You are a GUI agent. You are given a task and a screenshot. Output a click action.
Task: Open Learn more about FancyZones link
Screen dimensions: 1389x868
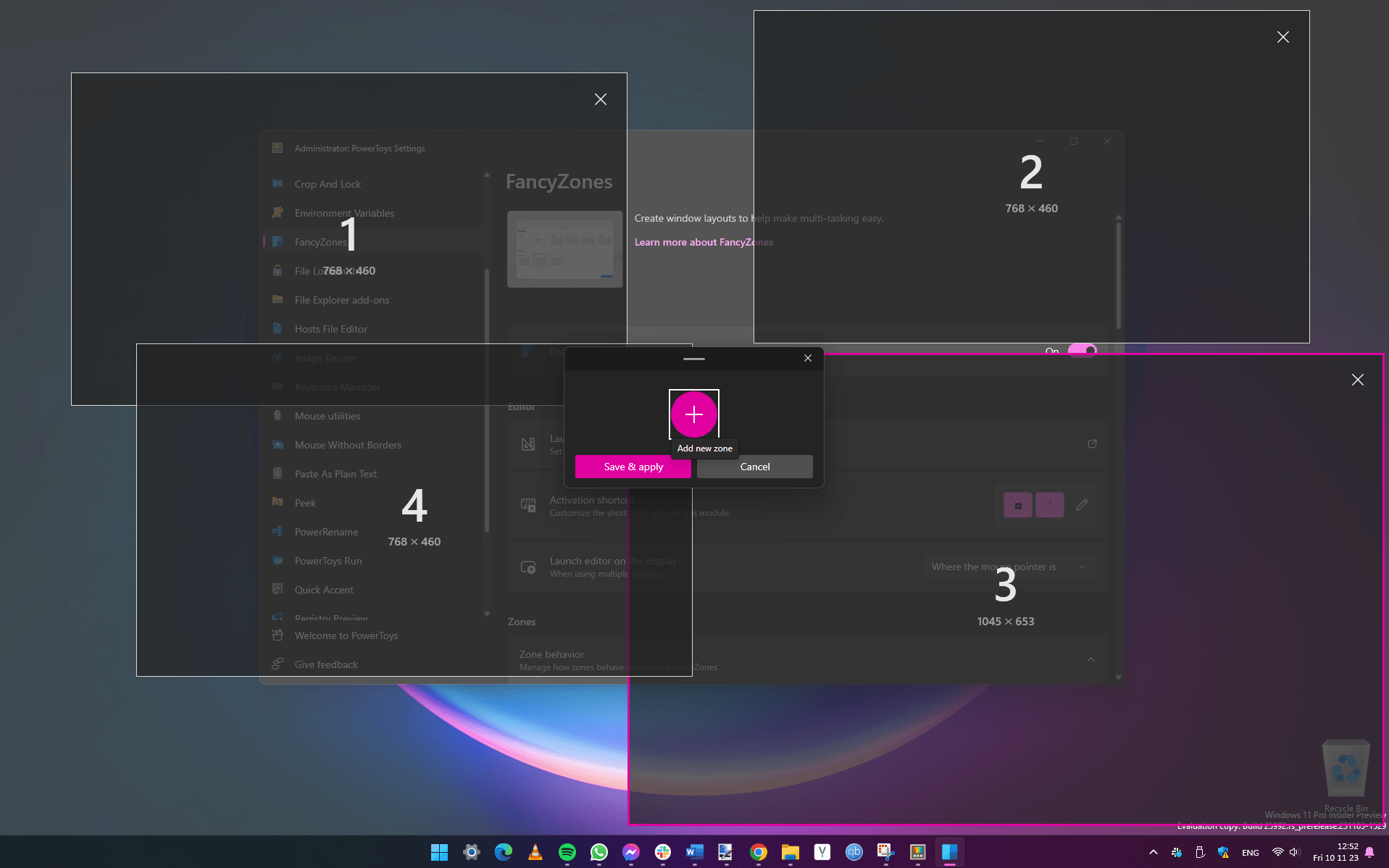click(x=702, y=242)
